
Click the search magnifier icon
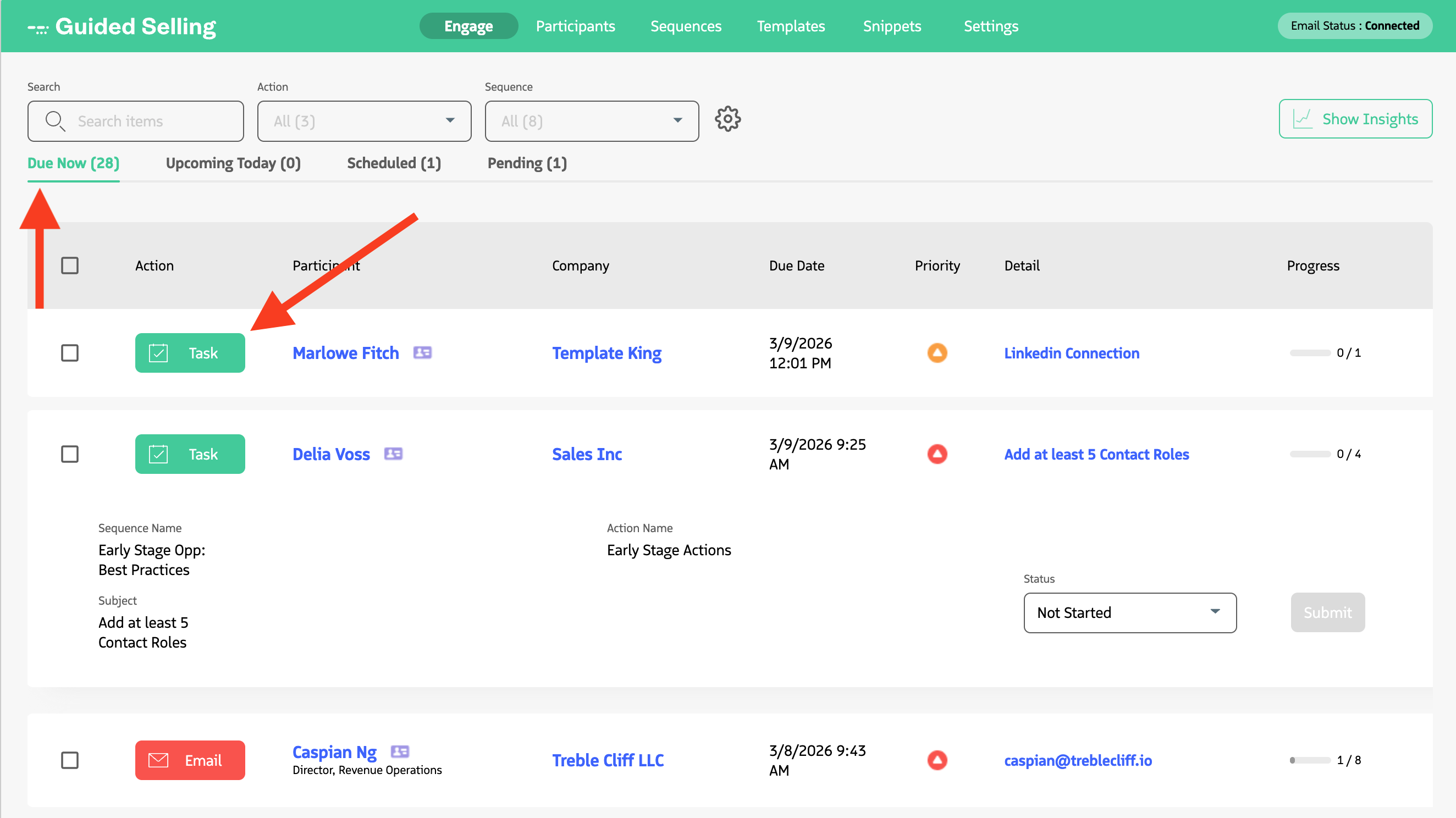point(55,121)
